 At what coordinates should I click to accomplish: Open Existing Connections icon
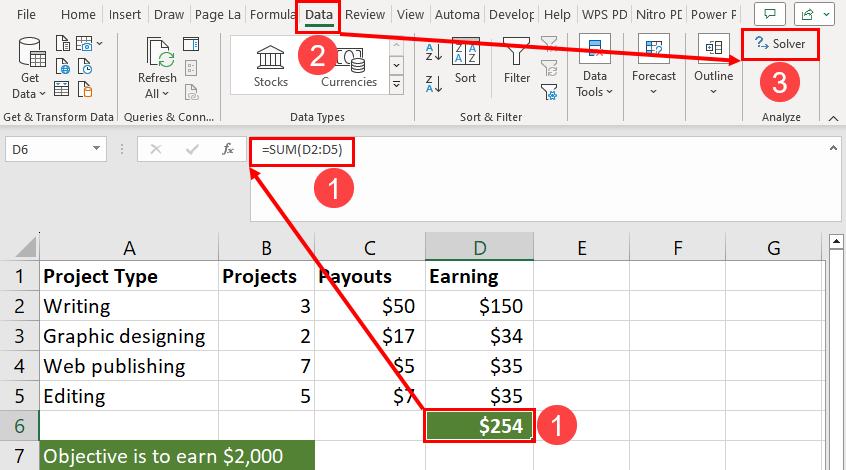[x=85, y=89]
